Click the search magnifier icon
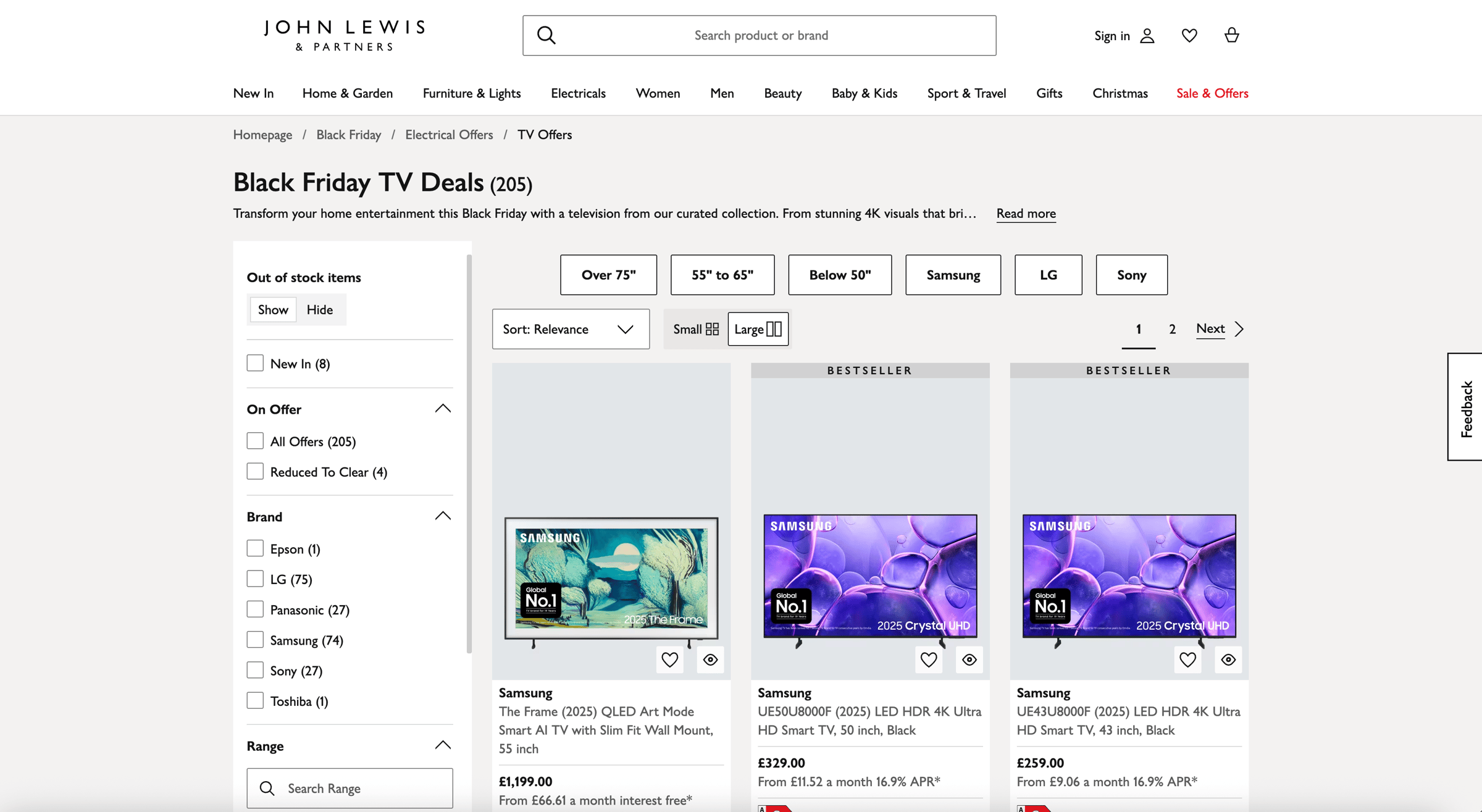Screen dimensions: 1482x812 coord(546,35)
